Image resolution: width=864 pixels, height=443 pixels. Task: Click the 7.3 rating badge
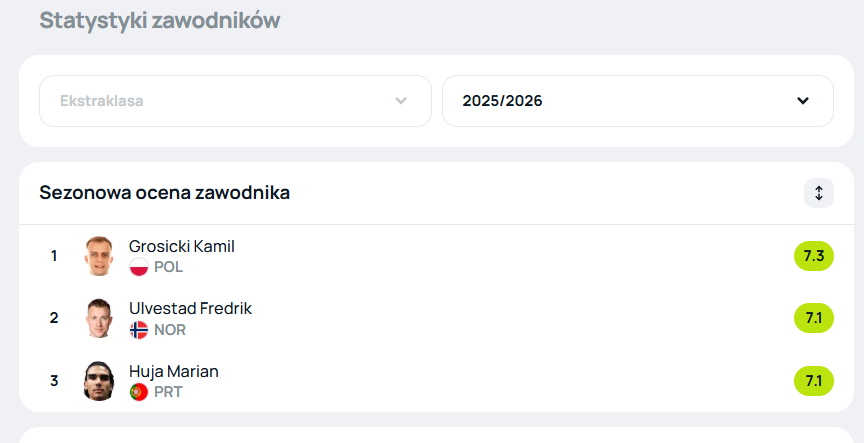pyautogui.click(x=814, y=256)
